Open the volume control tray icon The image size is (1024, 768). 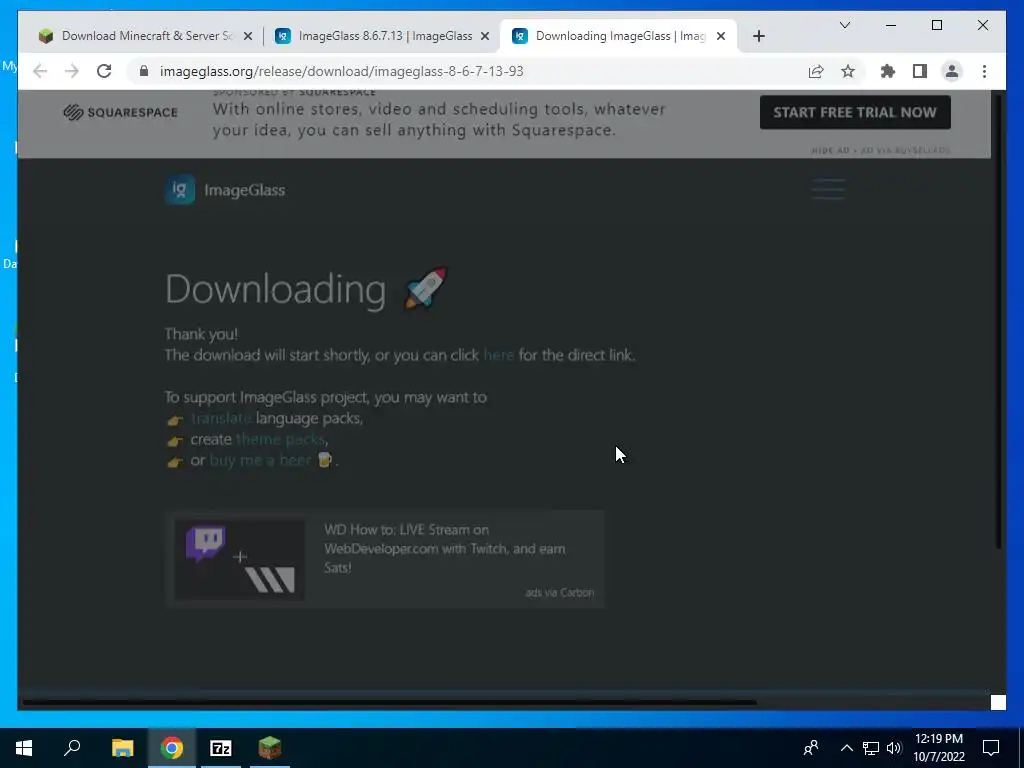(x=894, y=748)
